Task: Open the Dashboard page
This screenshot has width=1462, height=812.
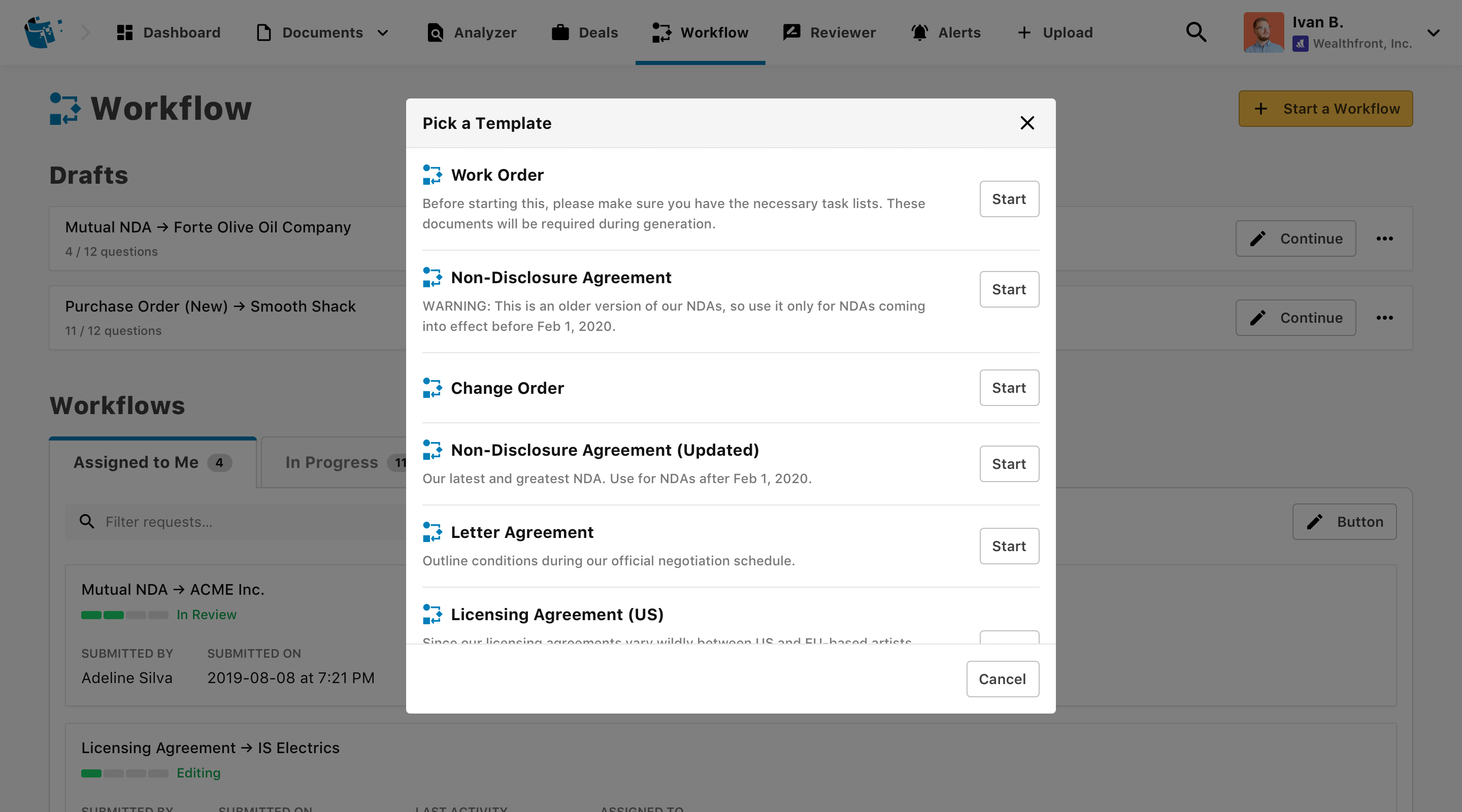Action: [169, 32]
